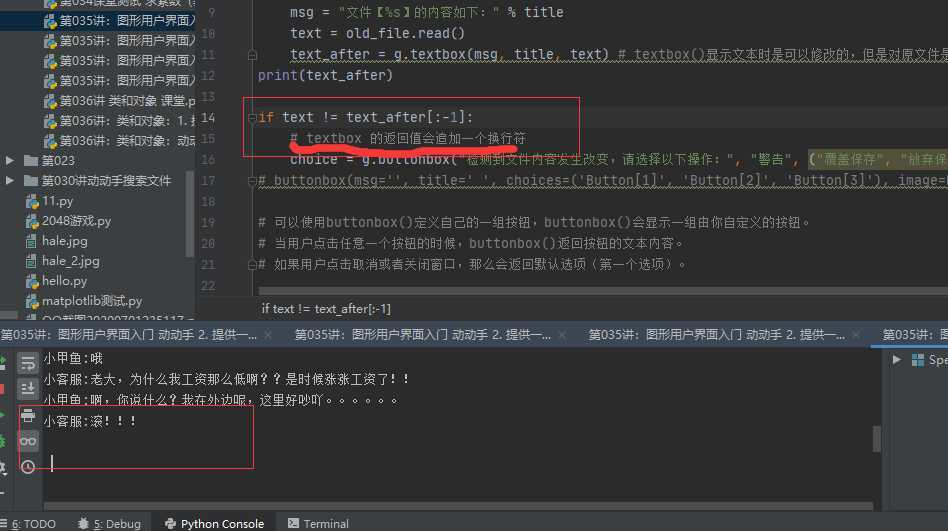This screenshot has width=948, height=531.
Task: Click the Python icon on Python Console tab
Action: 170,524
